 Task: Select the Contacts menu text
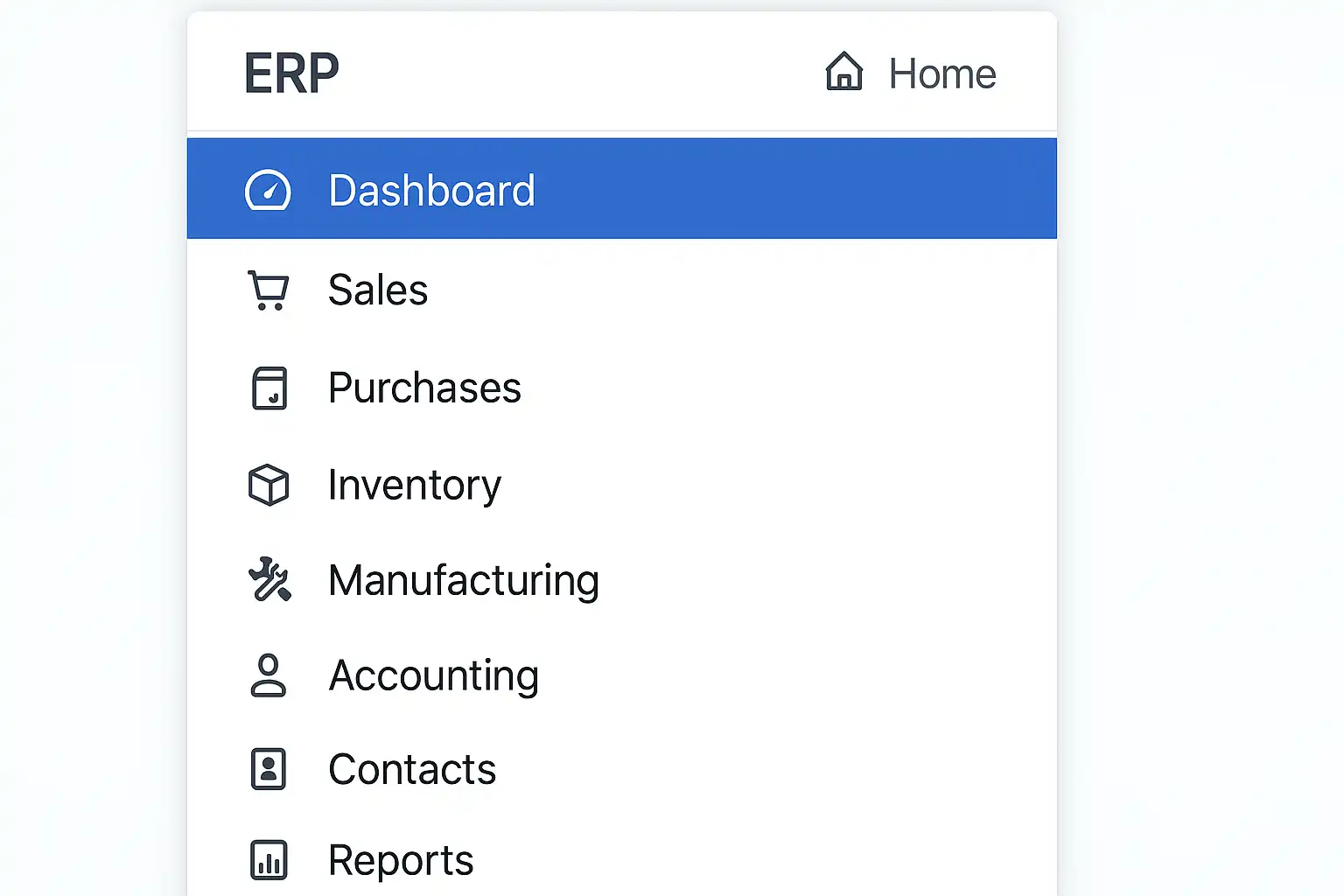pyautogui.click(x=412, y=770)
